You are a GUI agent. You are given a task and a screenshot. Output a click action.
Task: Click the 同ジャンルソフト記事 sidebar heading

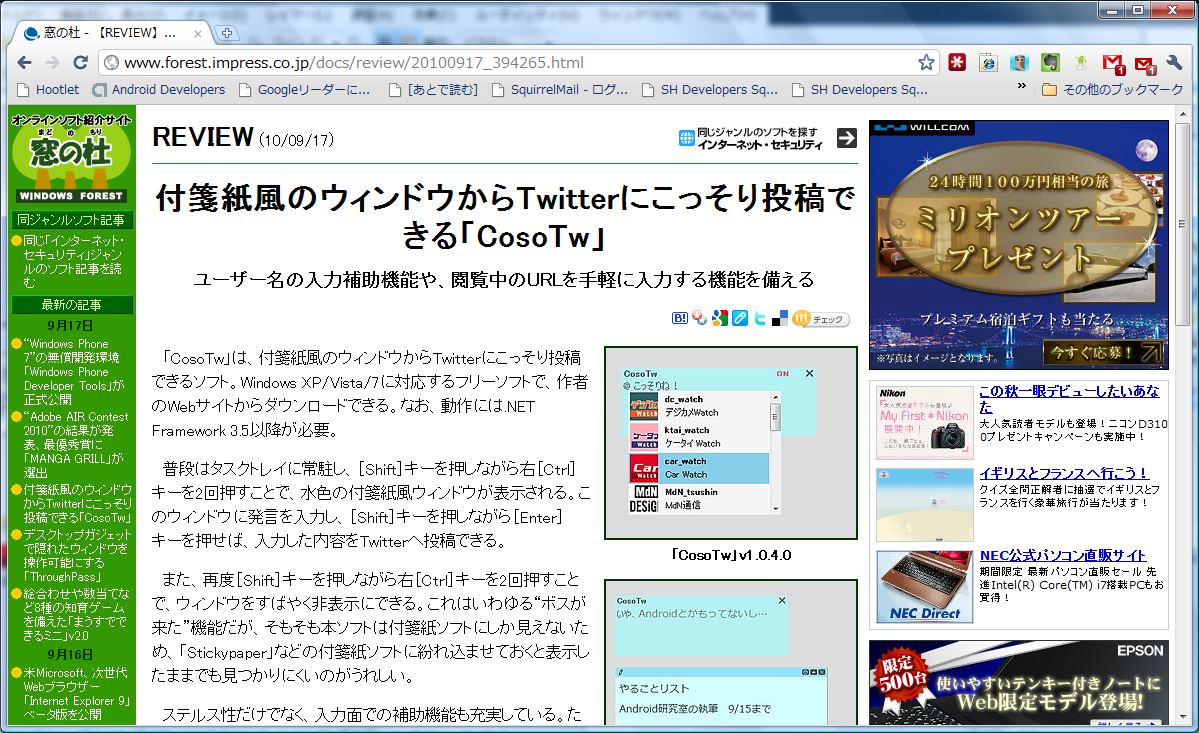(72, 220)
